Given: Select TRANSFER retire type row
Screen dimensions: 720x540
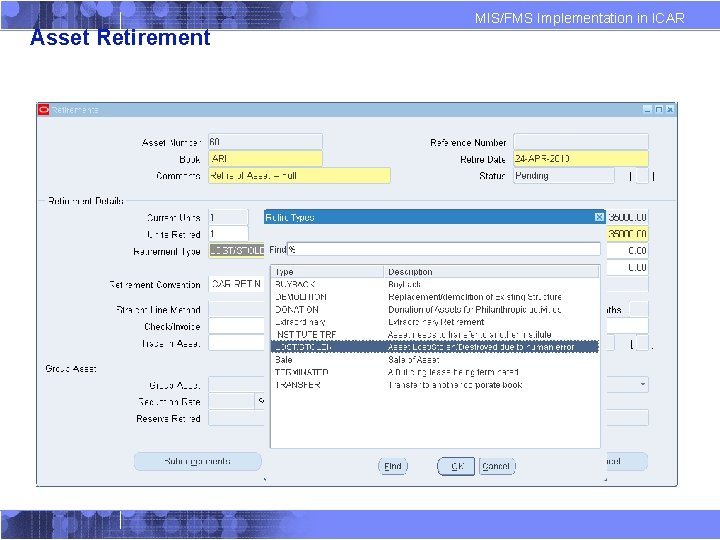Looking at the screenshot, I should [x=434, y=385].
